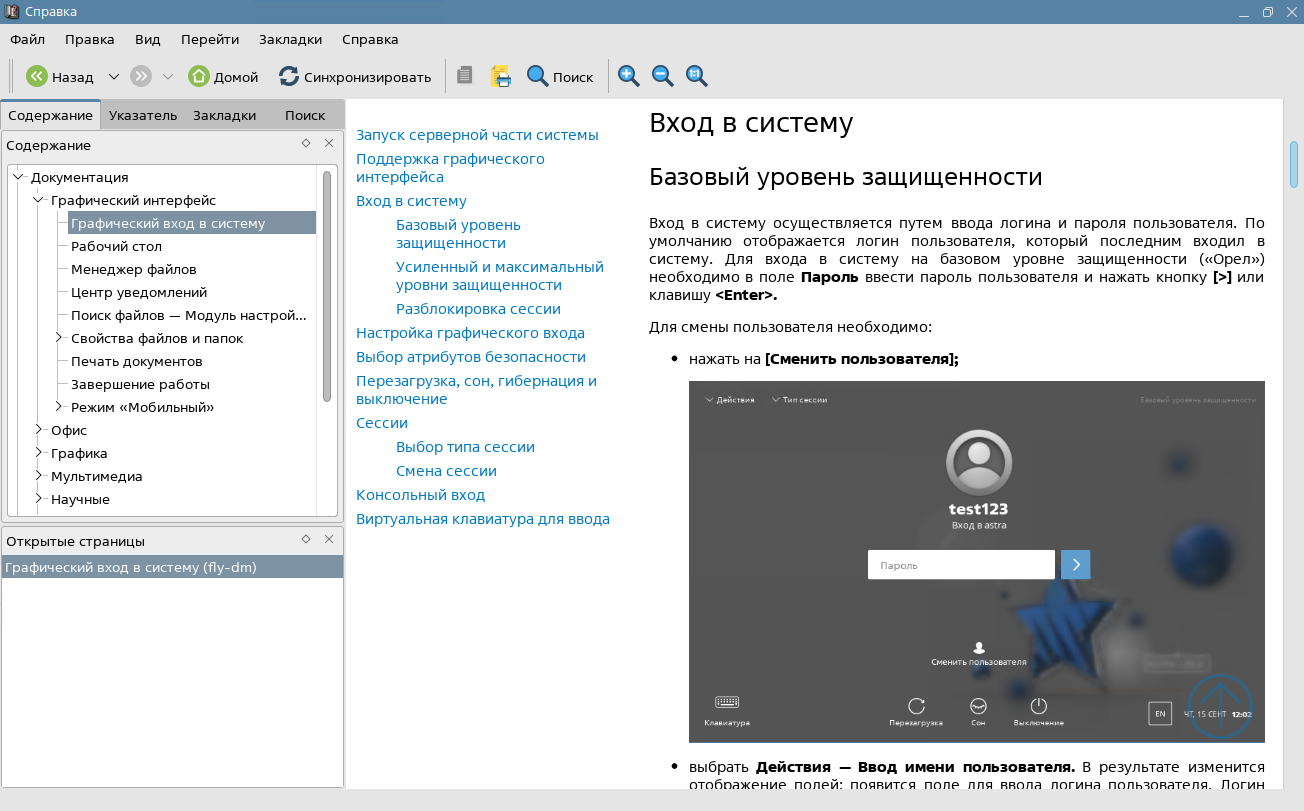This screenshot has width=1304, height=811.
Task: Click the contents tree vertical scrollbar
Action: coord(327,286)
